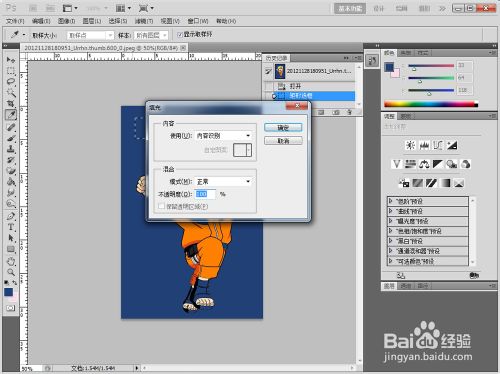Switch to the 色板 swatches tab
Screen dimensions: 500x374
(x=405, y=53)
